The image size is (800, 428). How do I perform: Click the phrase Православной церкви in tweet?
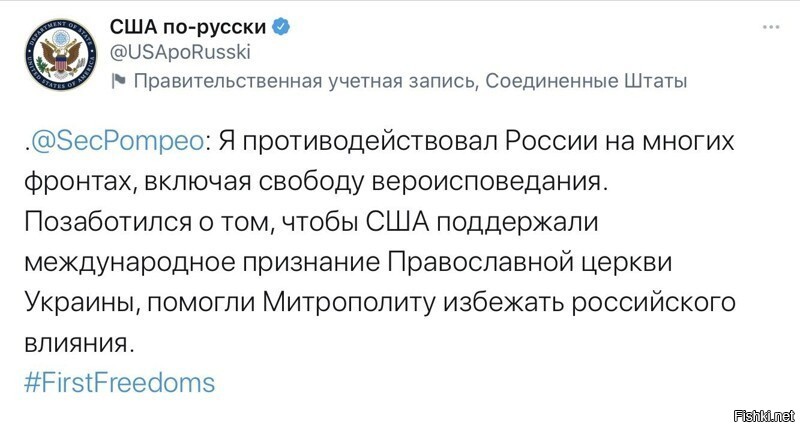tap(530, 263)
